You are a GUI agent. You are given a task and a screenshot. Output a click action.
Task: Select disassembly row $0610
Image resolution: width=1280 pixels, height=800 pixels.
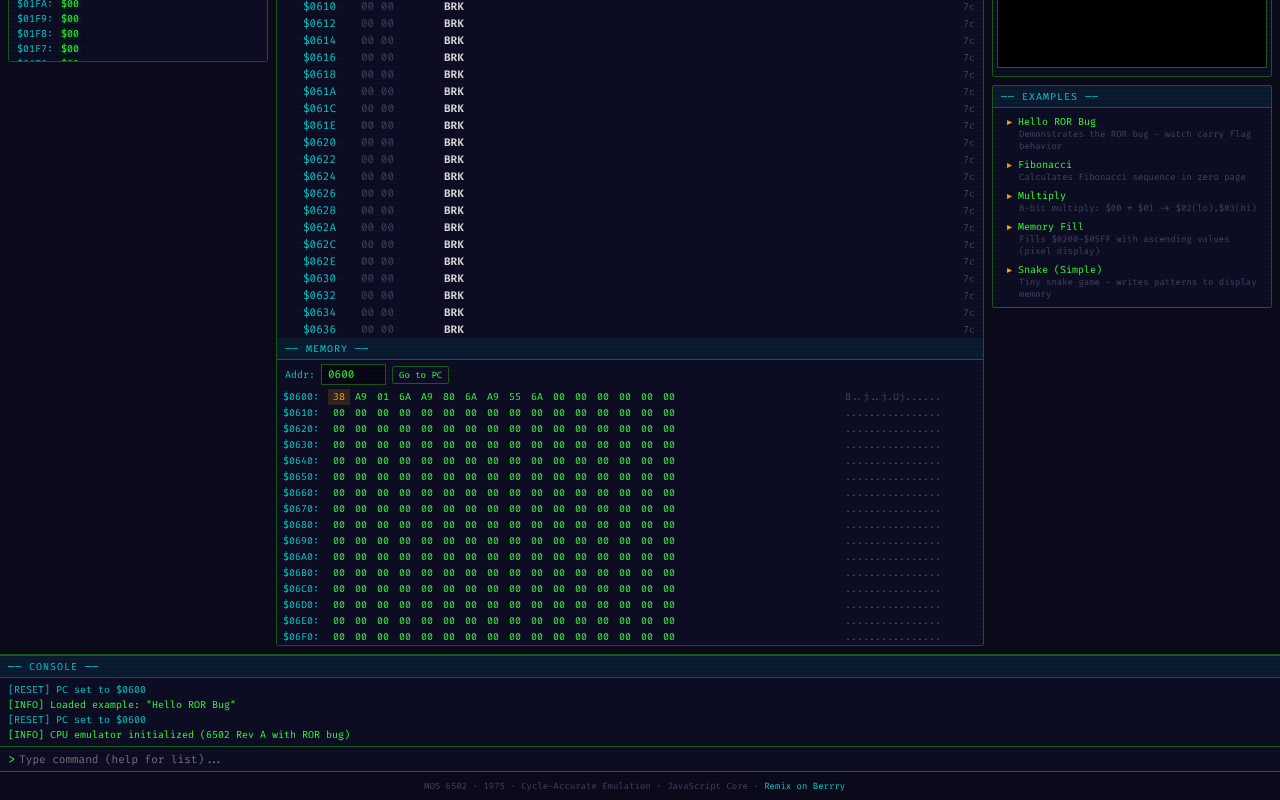[630, 6]
